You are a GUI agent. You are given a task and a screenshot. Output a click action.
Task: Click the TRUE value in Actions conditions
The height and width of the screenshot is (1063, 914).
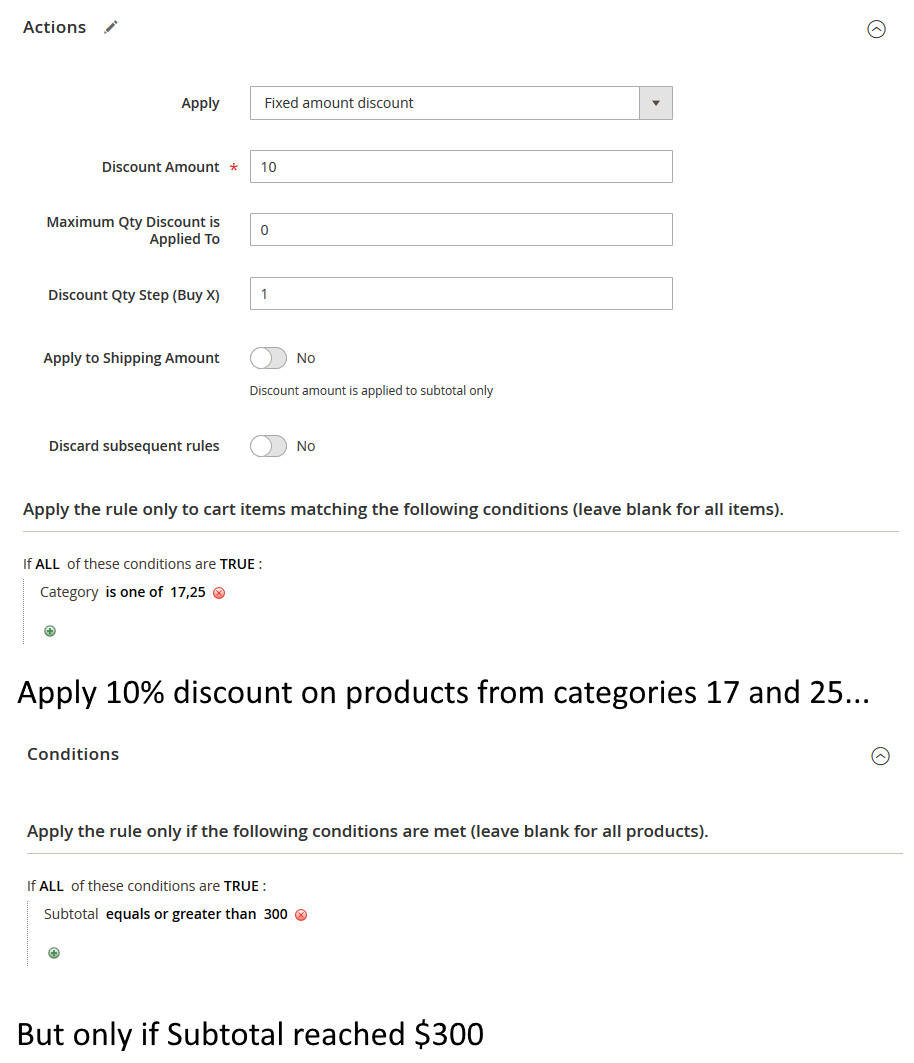[238, 564]
